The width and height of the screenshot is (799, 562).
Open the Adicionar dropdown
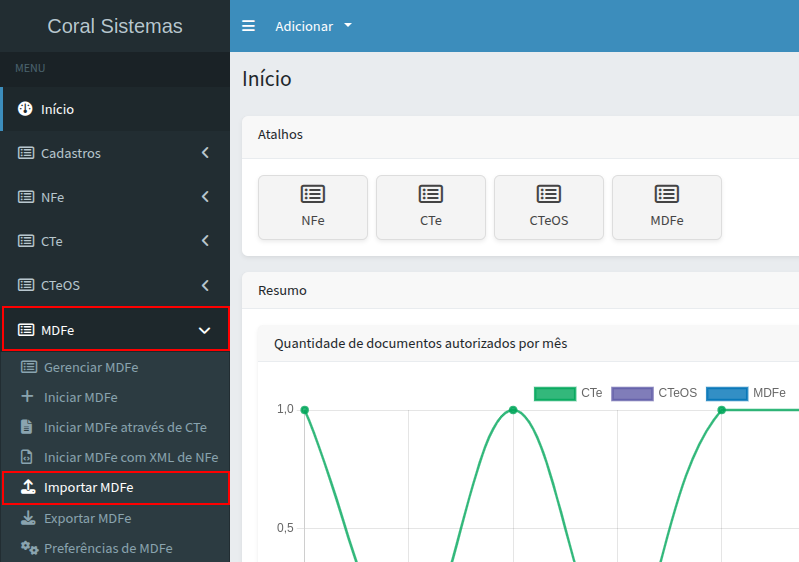pyautogui.click(x=313, y=26)
